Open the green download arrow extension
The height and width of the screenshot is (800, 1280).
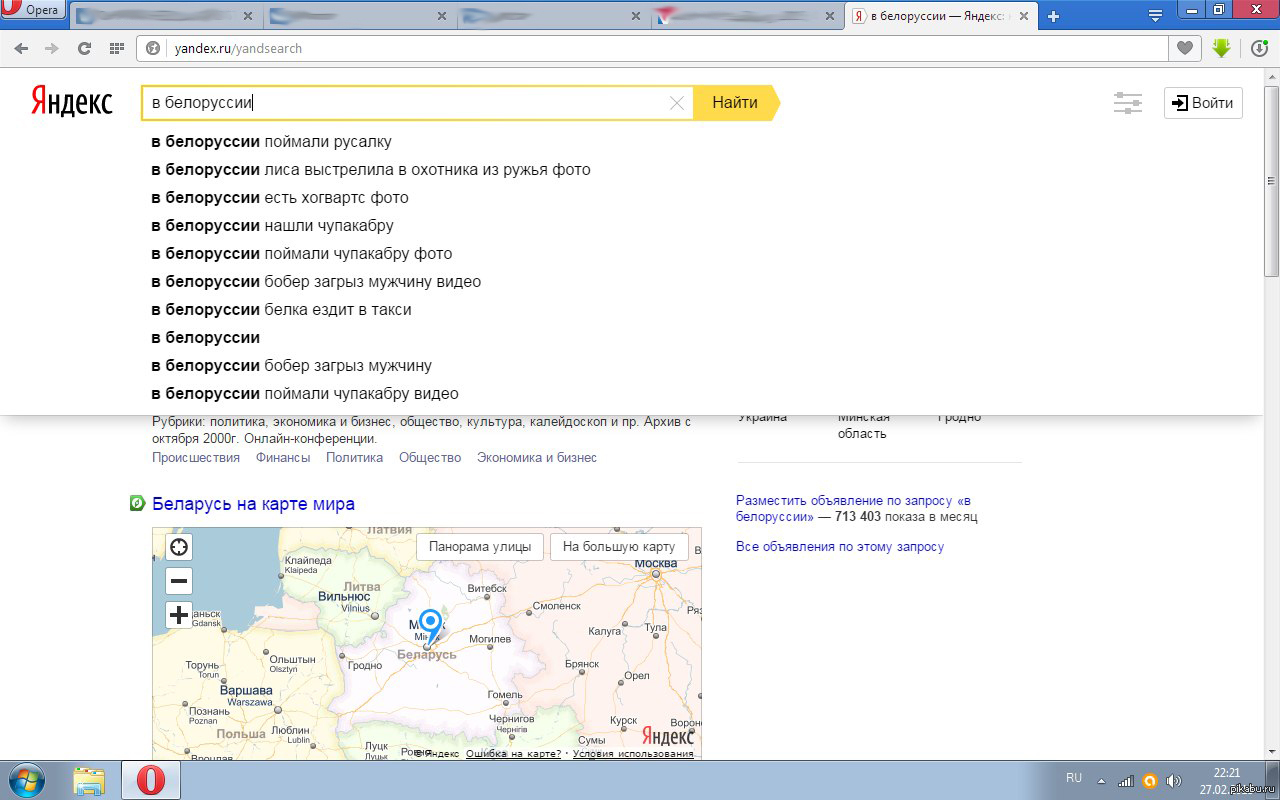[1221, 47]
